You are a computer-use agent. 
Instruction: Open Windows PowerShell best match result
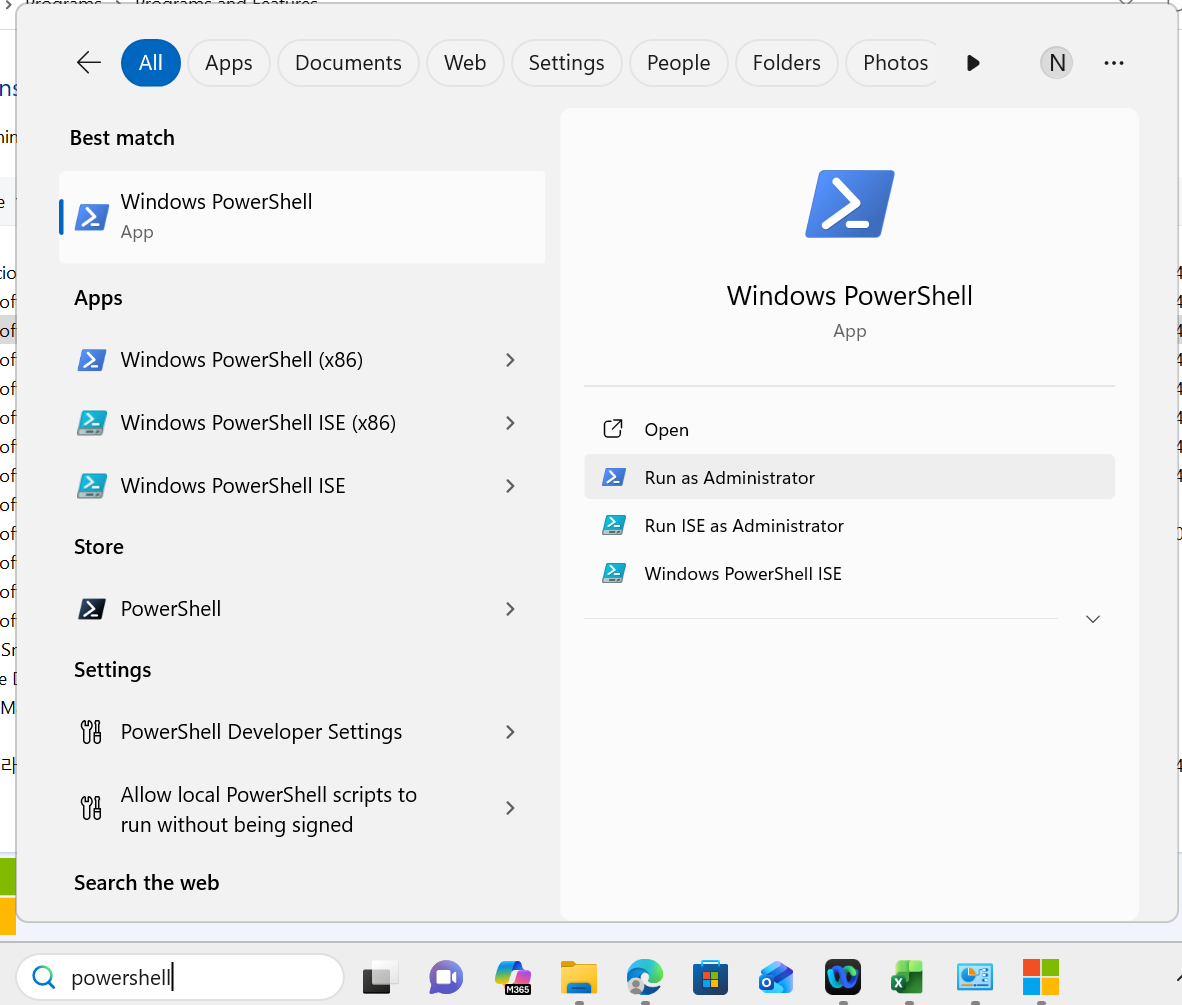click(x=302, y=217)
